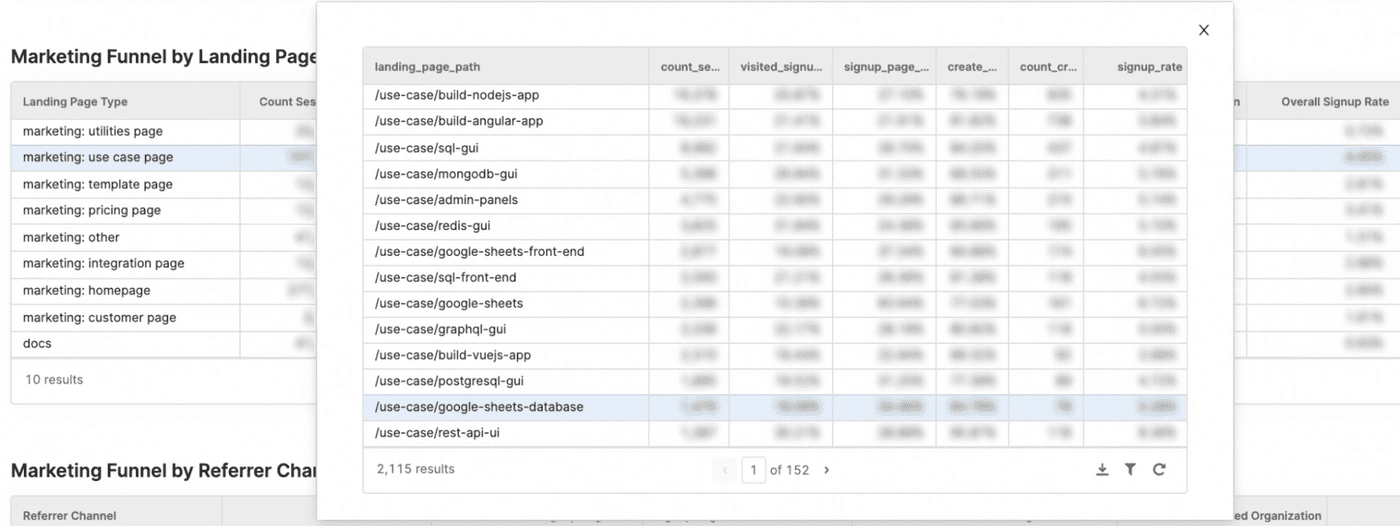Screen dimensions: 1400x526
Task: Click marketing: pricing page row
Action: pos(92,211)
